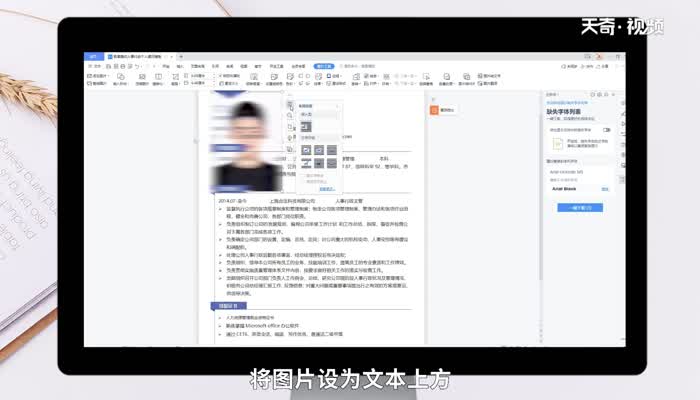Toggle the lock aspect ratio checkbox

(x=229, y=76)
